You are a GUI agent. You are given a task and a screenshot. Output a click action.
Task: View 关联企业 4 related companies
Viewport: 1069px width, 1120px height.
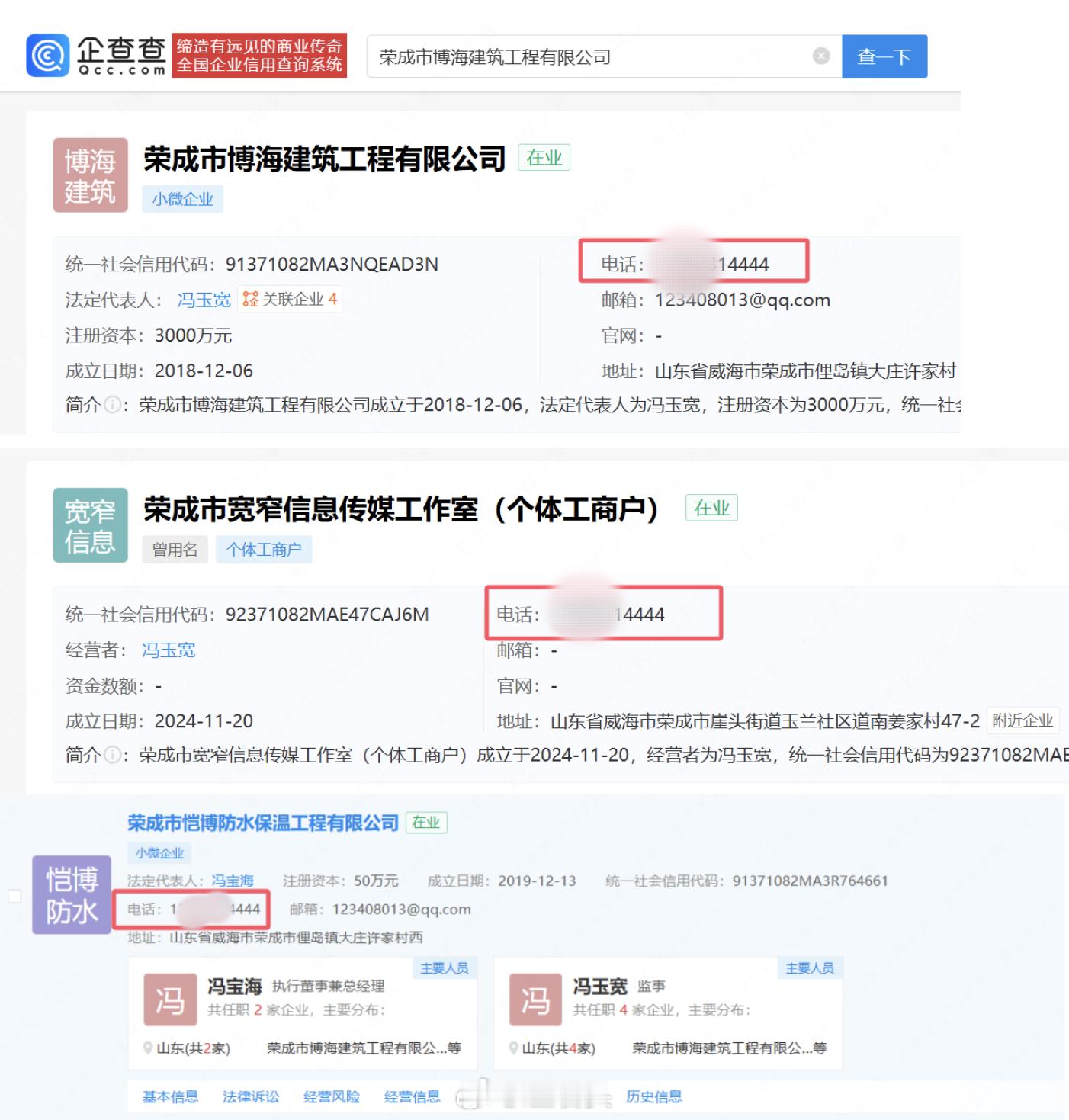[x=290, y=299]
